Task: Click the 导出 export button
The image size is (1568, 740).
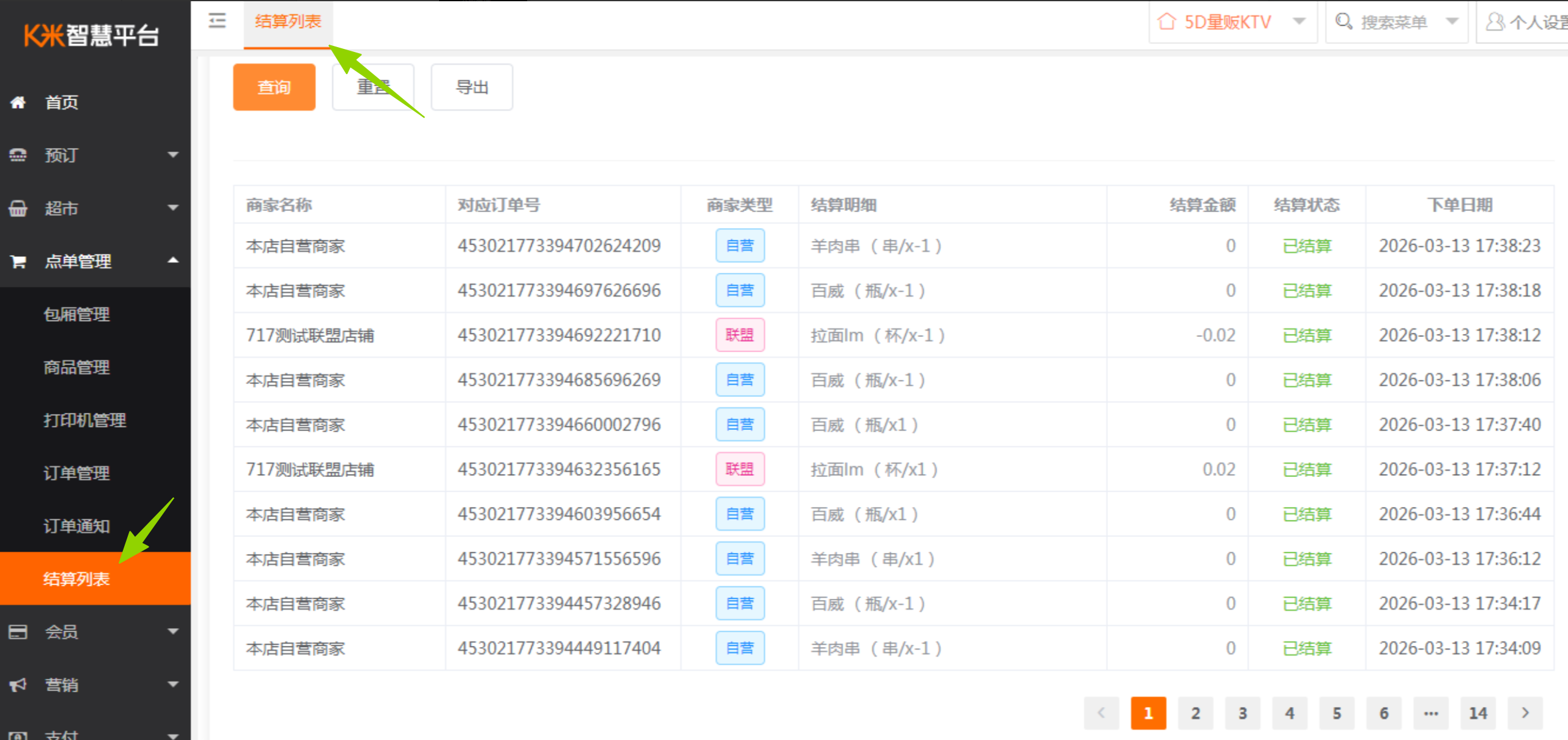Action: (x=472, y=87)
